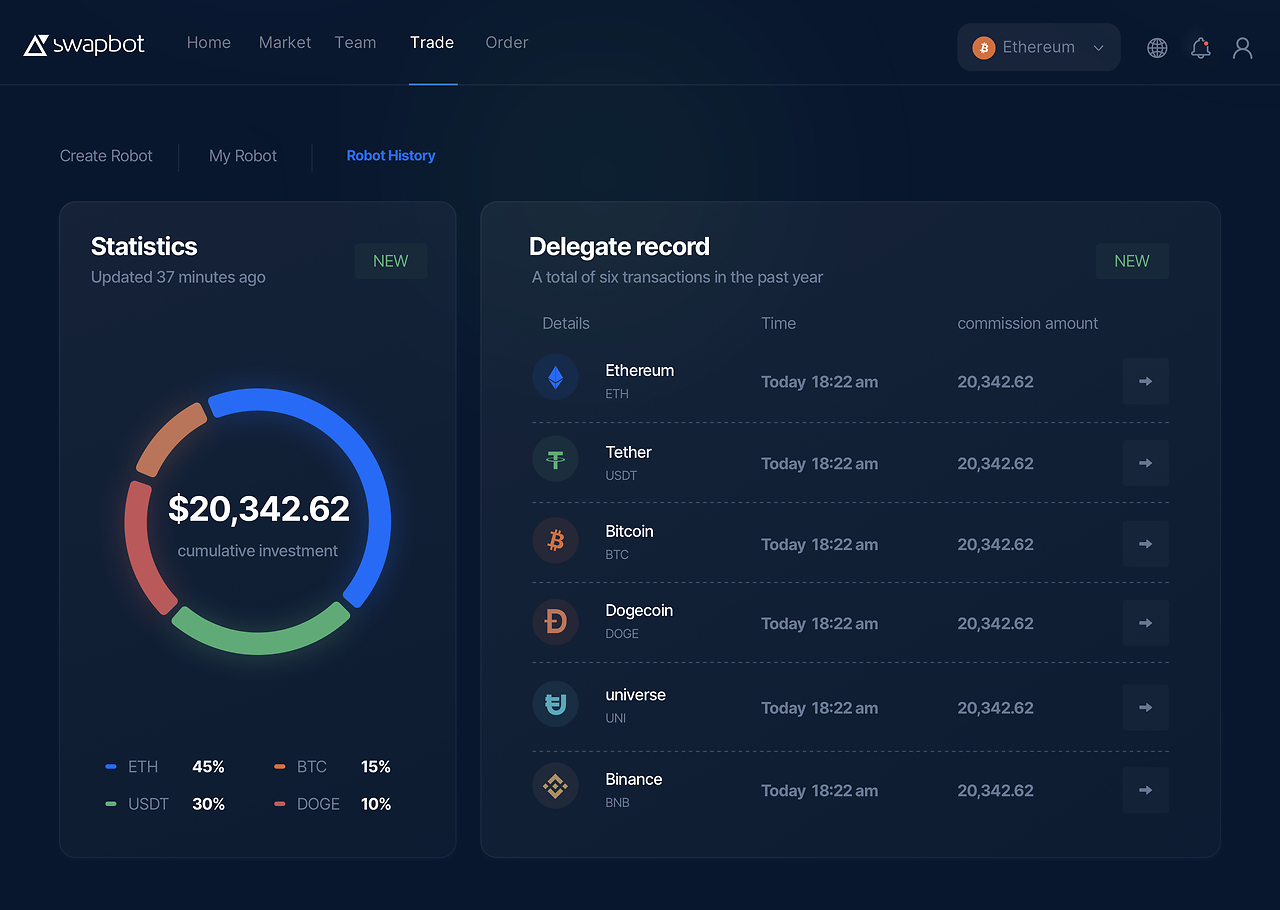
Task: Click the Ethereum row's time 'Today 18:22 am'
Action: coord(820,381)
